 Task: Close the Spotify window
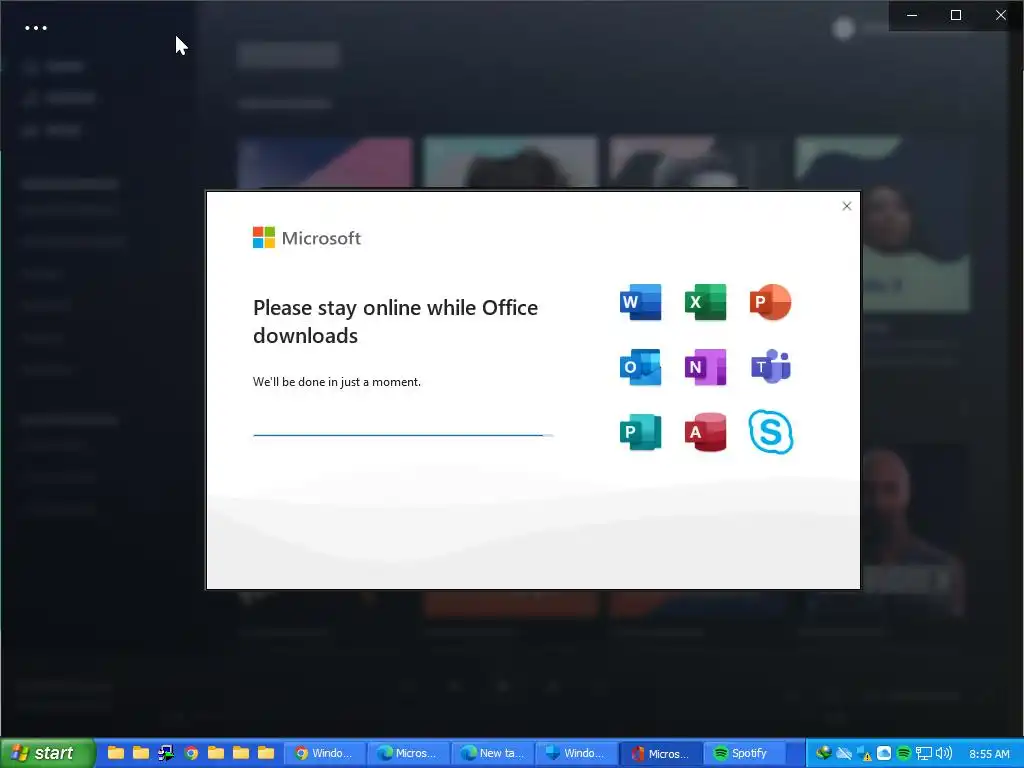coord(1000,15)
